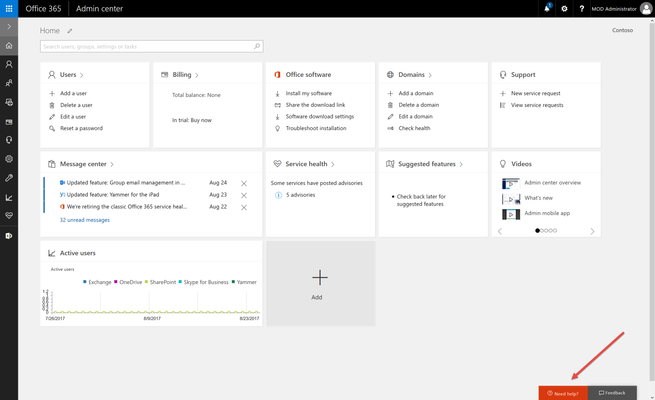Dismiss the classic service health message
The width and height of the screenshot is (655, 400).
[x=244, y=208]
